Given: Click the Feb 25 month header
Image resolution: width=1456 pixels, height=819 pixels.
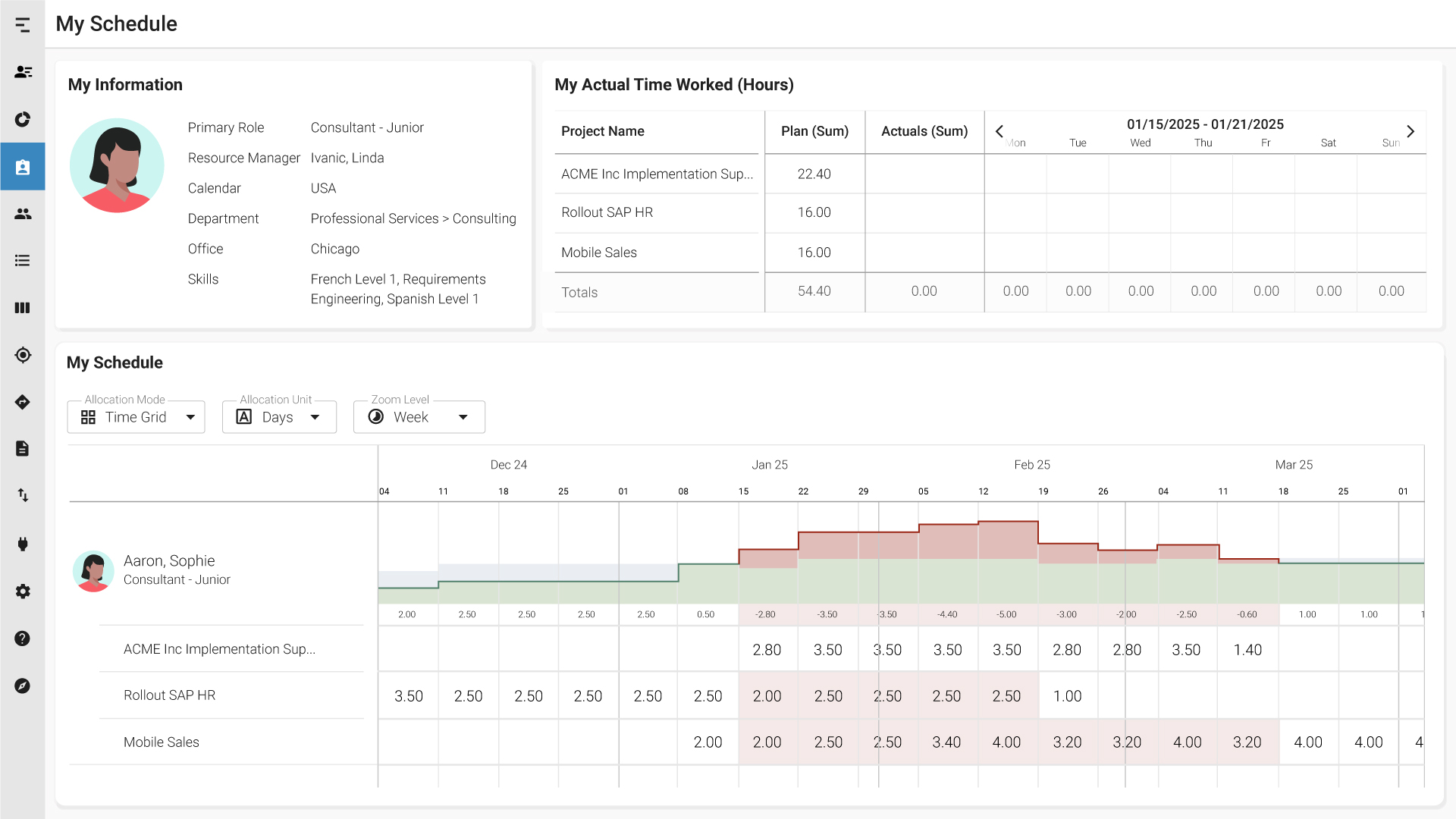Looking at the screenshot, I should [1032, 465].
